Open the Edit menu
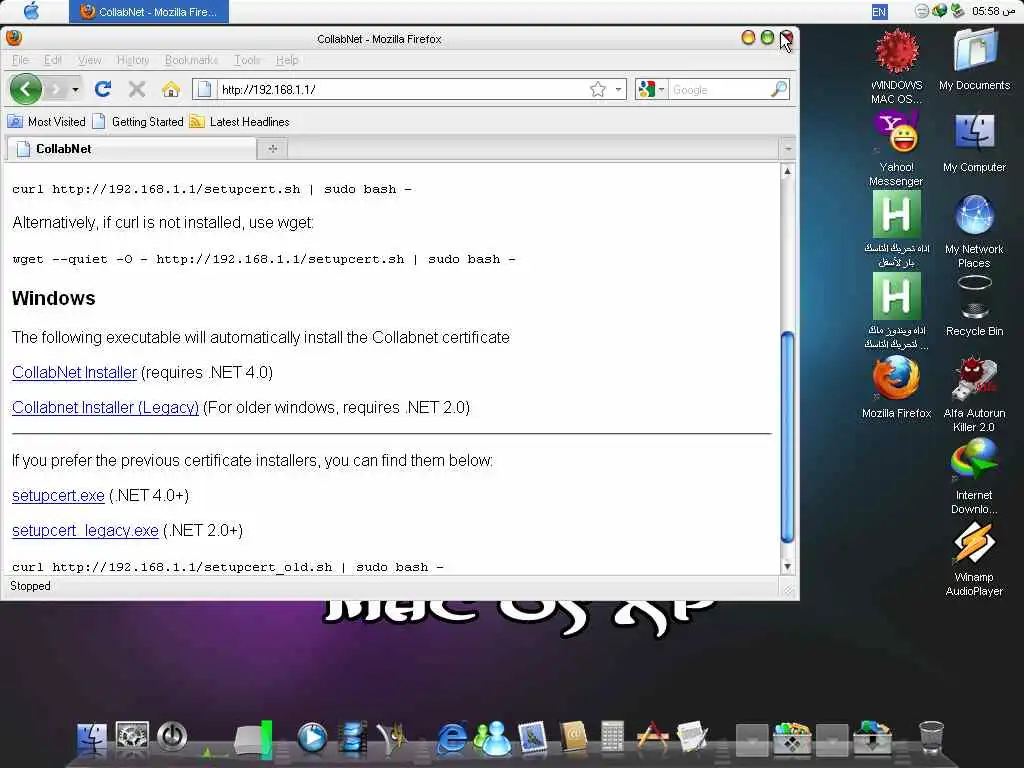The width and height of the screenshot is (1024, 768). 53,60
